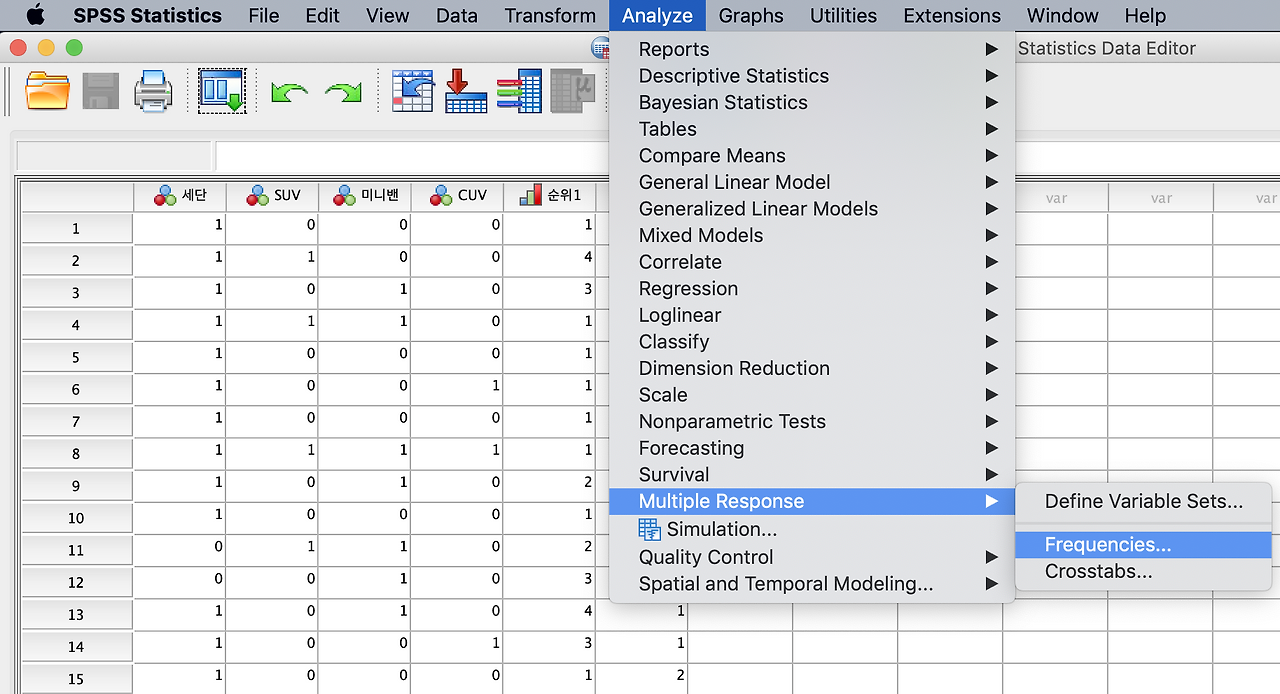Expand the Compare Means submenu
Viewport: 1280px width, 694px height.
pos(812,156)
